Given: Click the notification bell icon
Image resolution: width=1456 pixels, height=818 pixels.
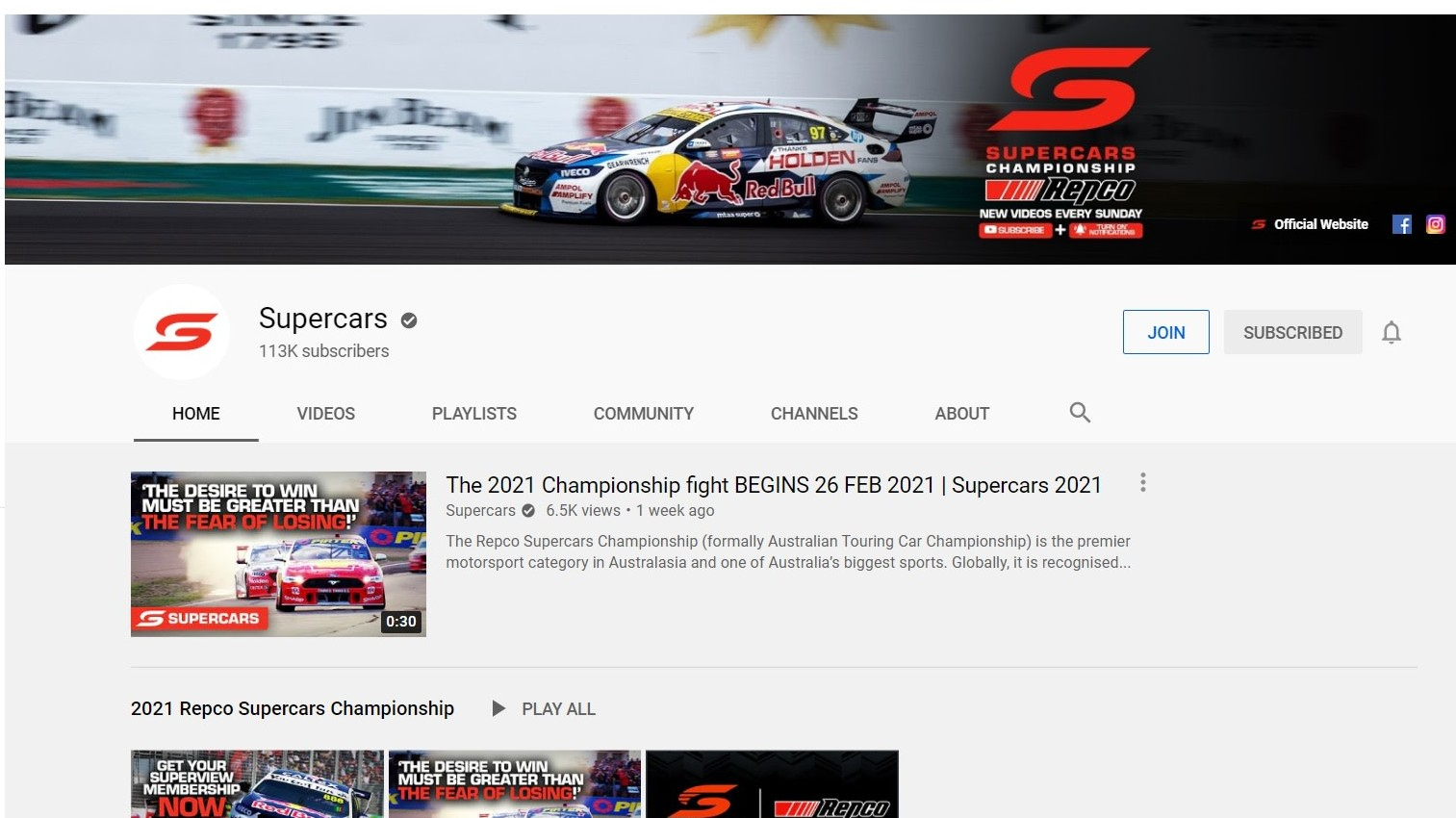Looking at the screenshot, I should 1391,333.
